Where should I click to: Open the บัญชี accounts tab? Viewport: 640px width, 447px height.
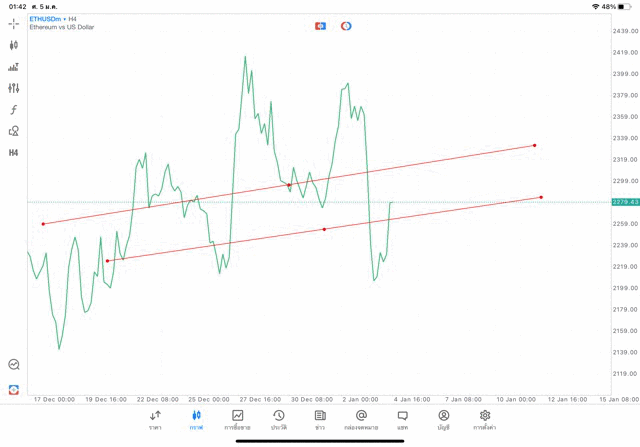tap(443, 420)
